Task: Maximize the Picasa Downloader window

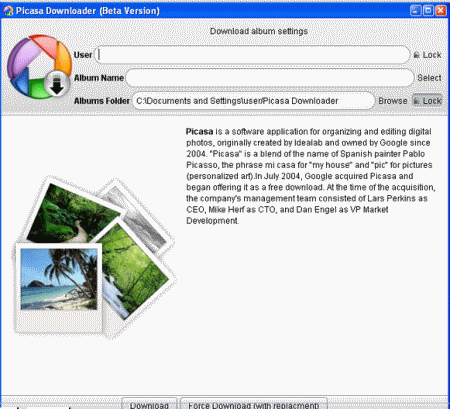Action: pos(428,11)
